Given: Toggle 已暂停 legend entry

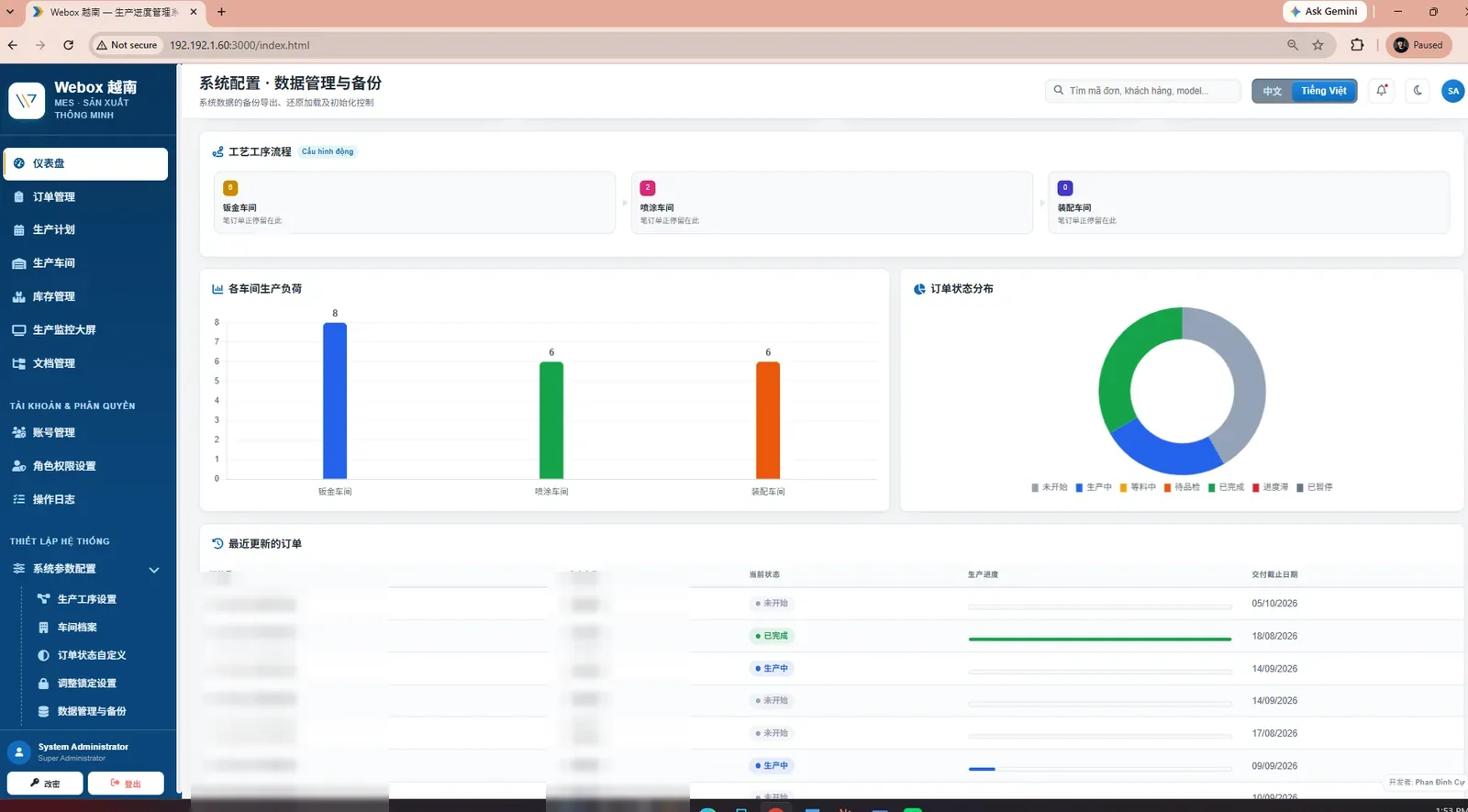Looking at the screenshot, I should [1314, 487].
